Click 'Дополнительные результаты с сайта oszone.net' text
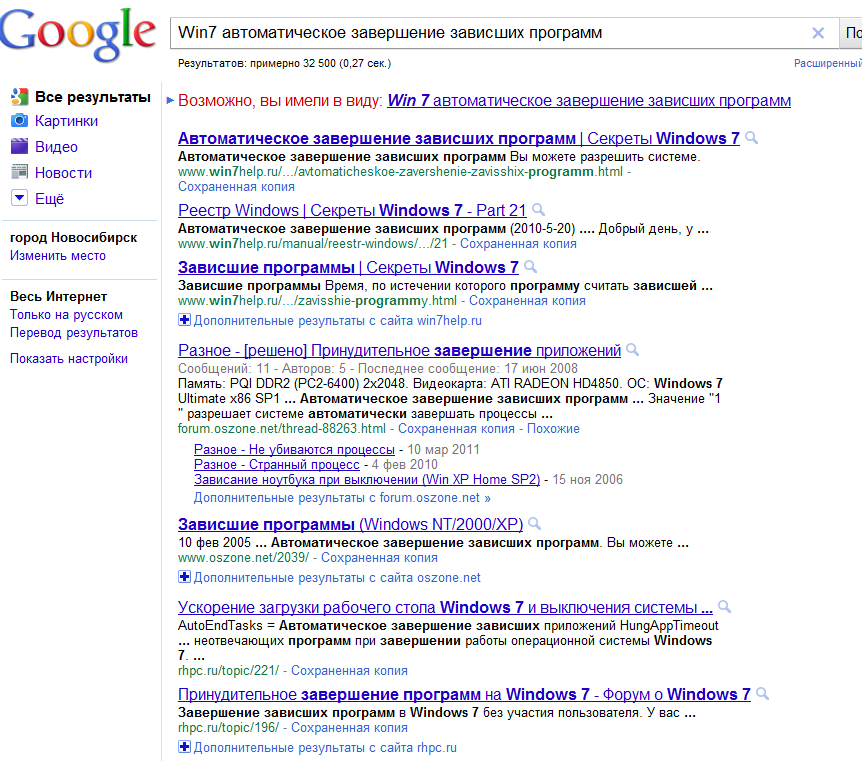The width and height of the screenshot is (862, 761). (337, 578)
